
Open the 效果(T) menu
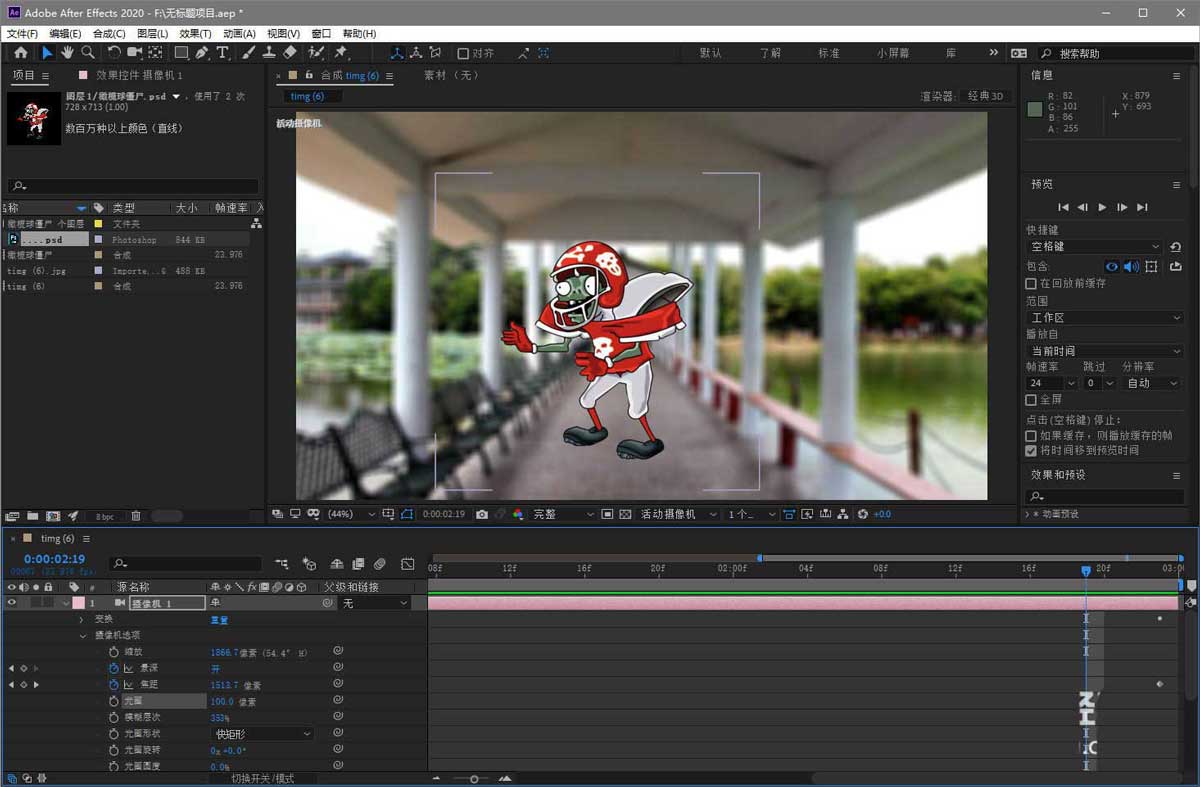195,34
